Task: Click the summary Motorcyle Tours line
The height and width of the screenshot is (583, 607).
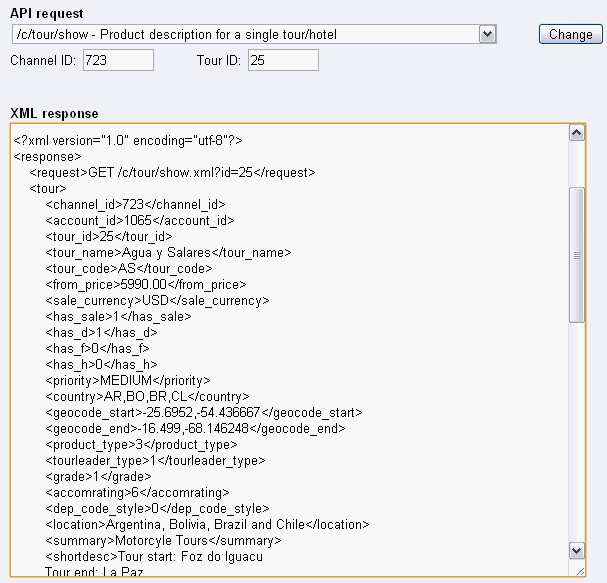Action: [x=163, y=540]
